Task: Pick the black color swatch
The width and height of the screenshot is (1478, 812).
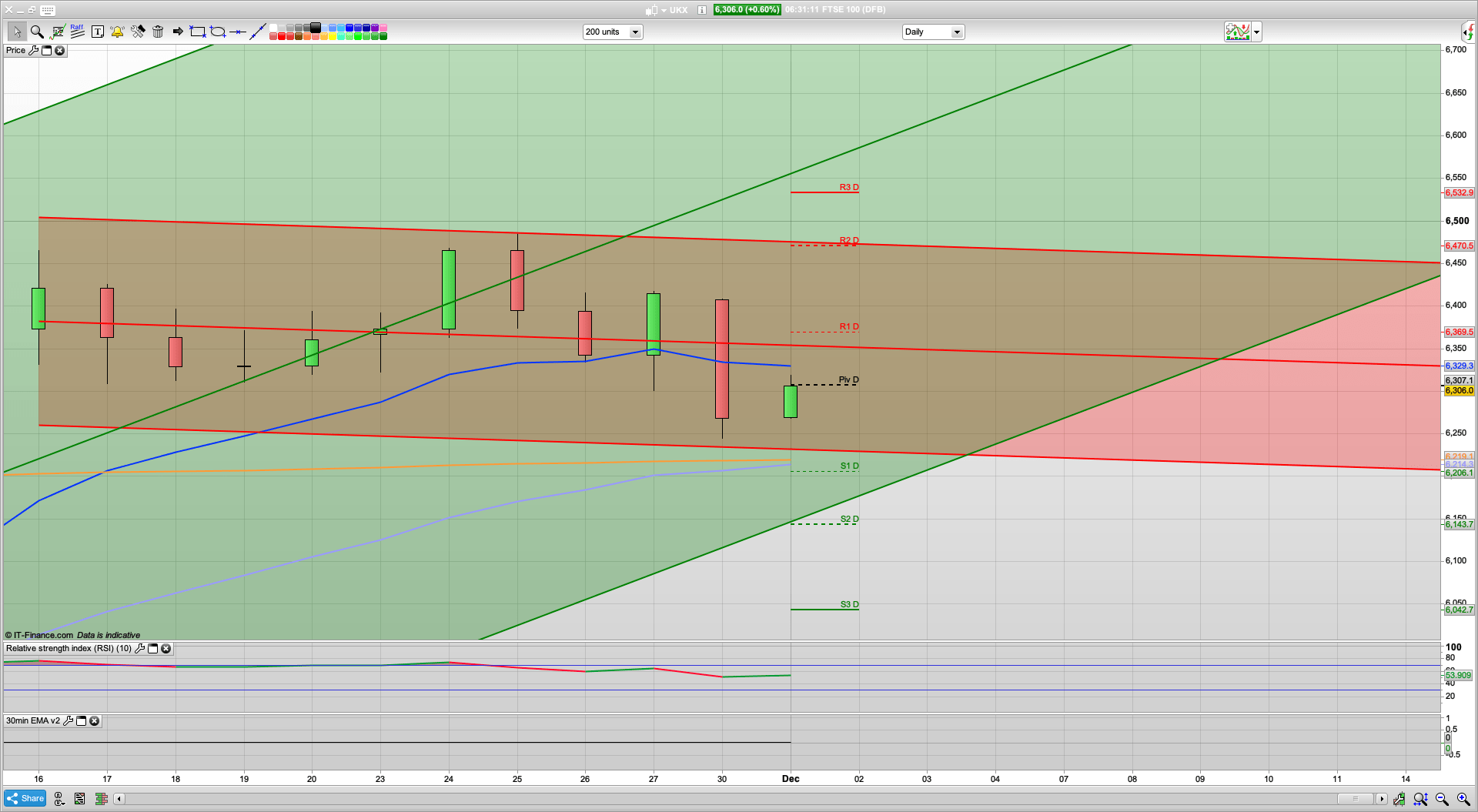Action: pos(315,28)
